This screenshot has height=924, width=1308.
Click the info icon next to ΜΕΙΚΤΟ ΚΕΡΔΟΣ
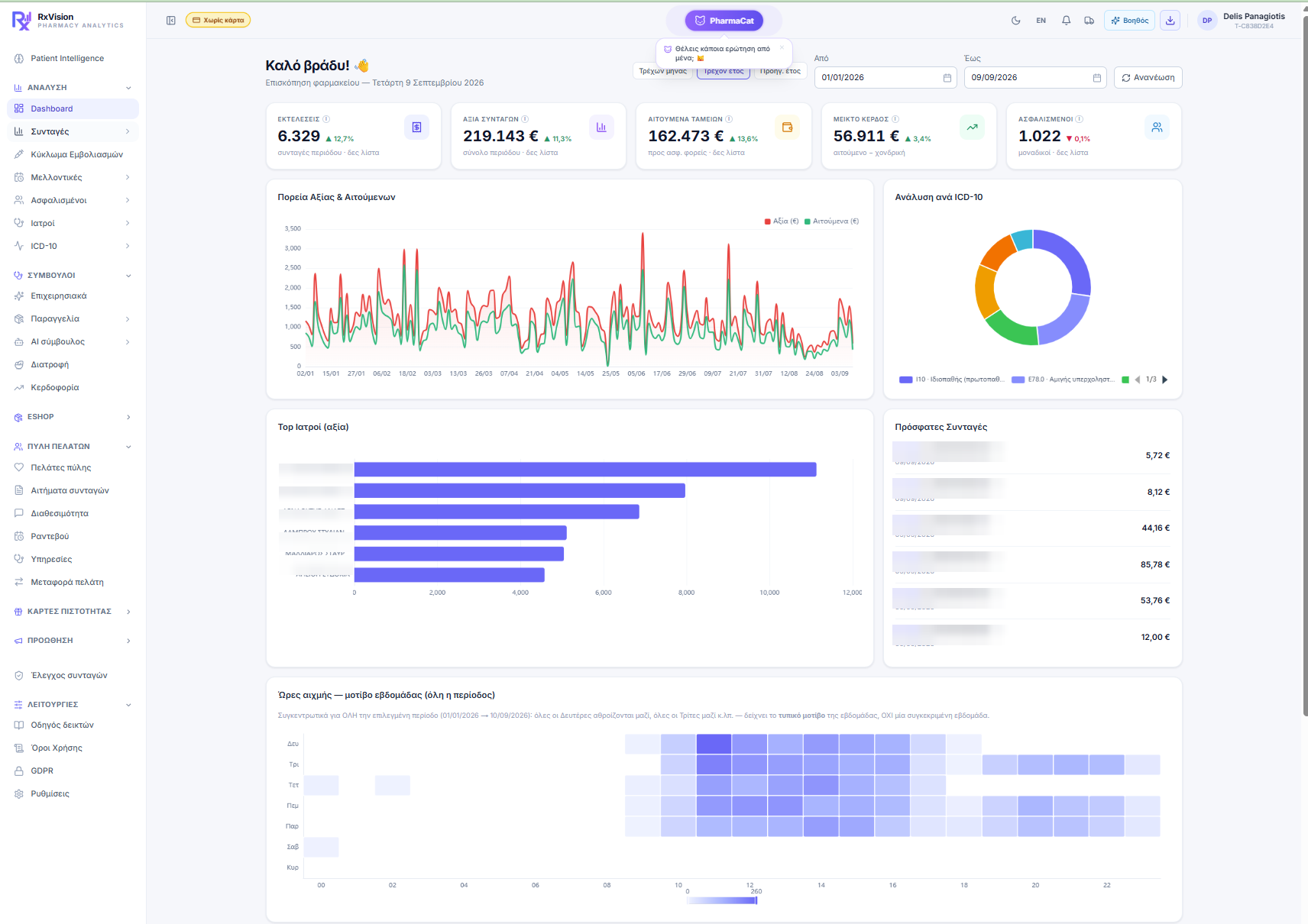coord(895,119)
